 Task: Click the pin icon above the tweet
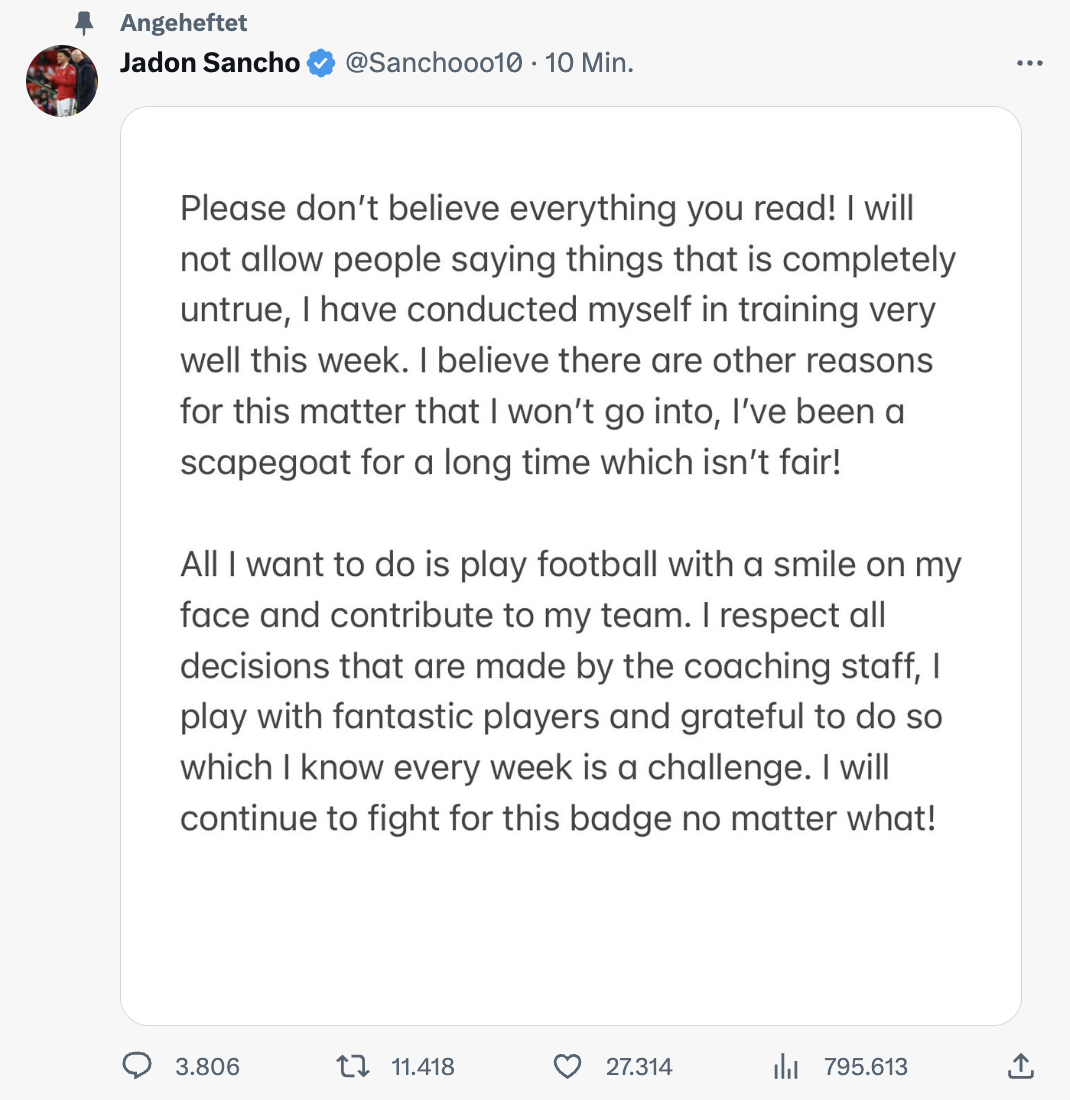[84, 22]
